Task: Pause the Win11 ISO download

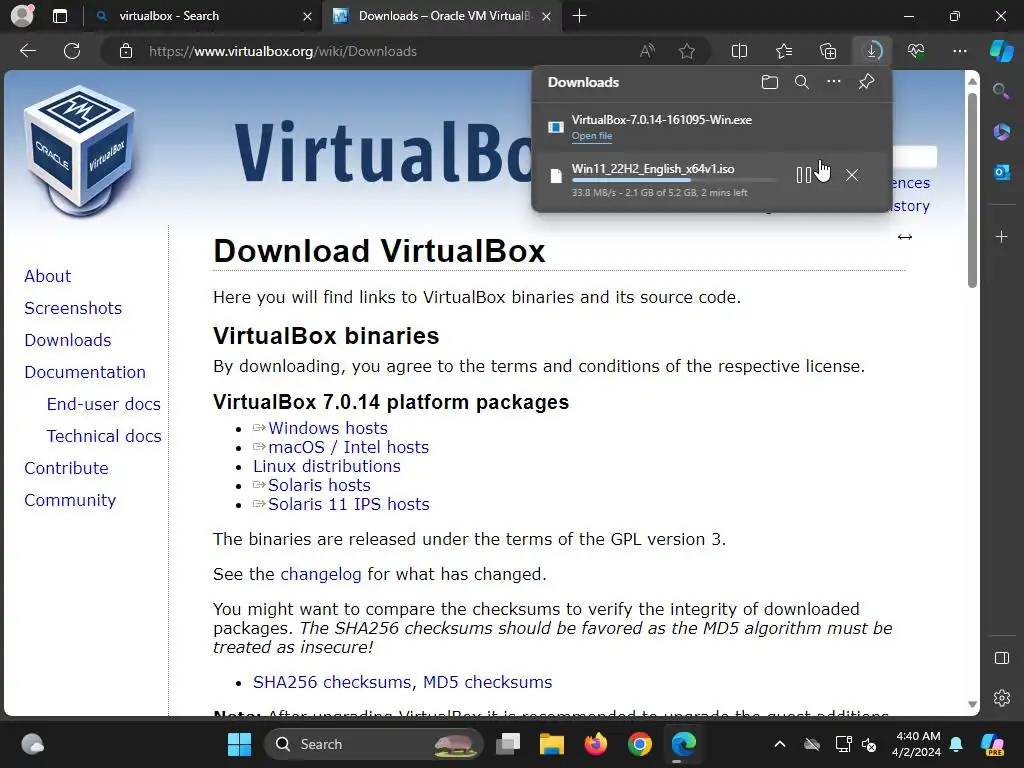Action: coord(804,175)
